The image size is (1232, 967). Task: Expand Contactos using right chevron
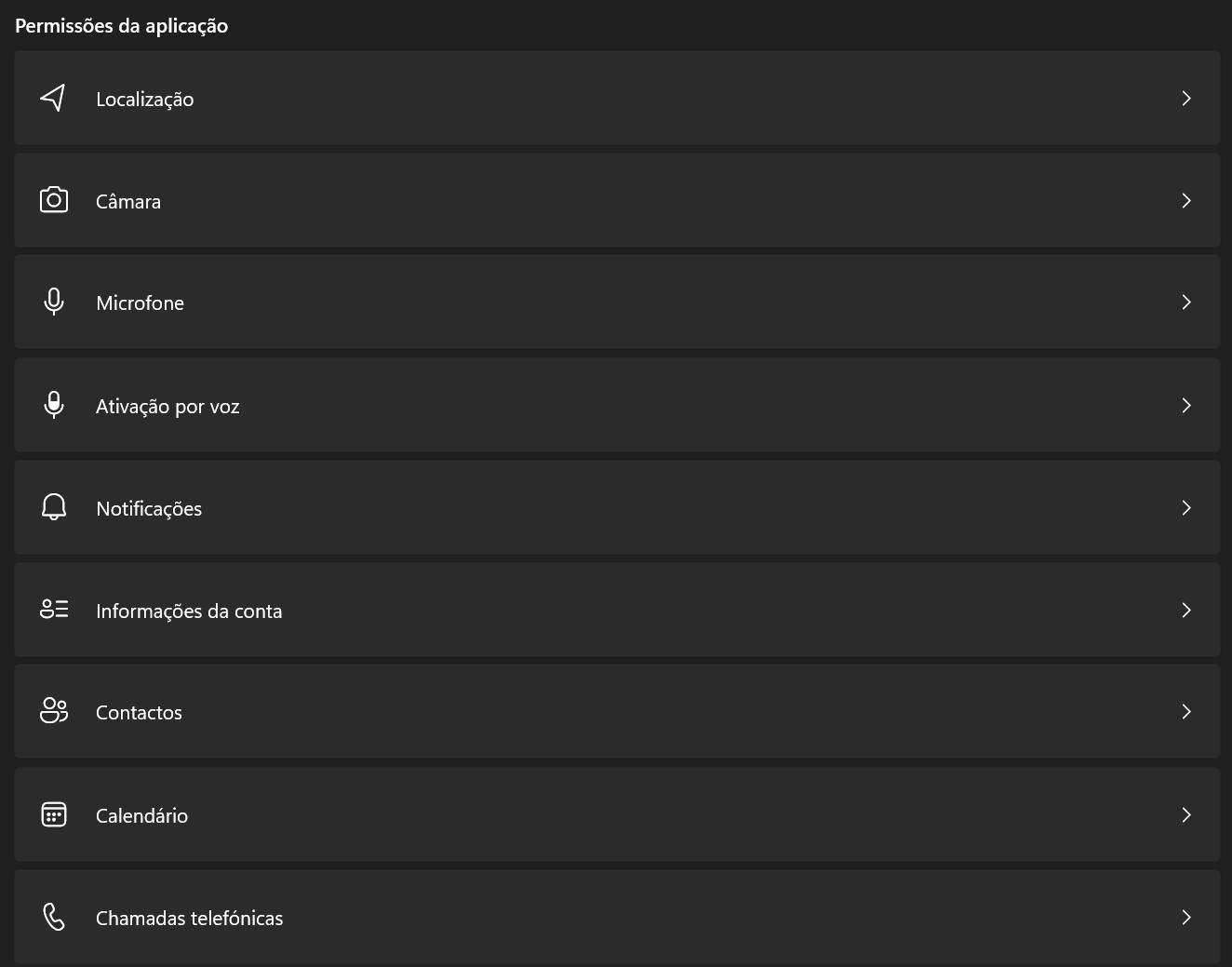point(1185,711)
